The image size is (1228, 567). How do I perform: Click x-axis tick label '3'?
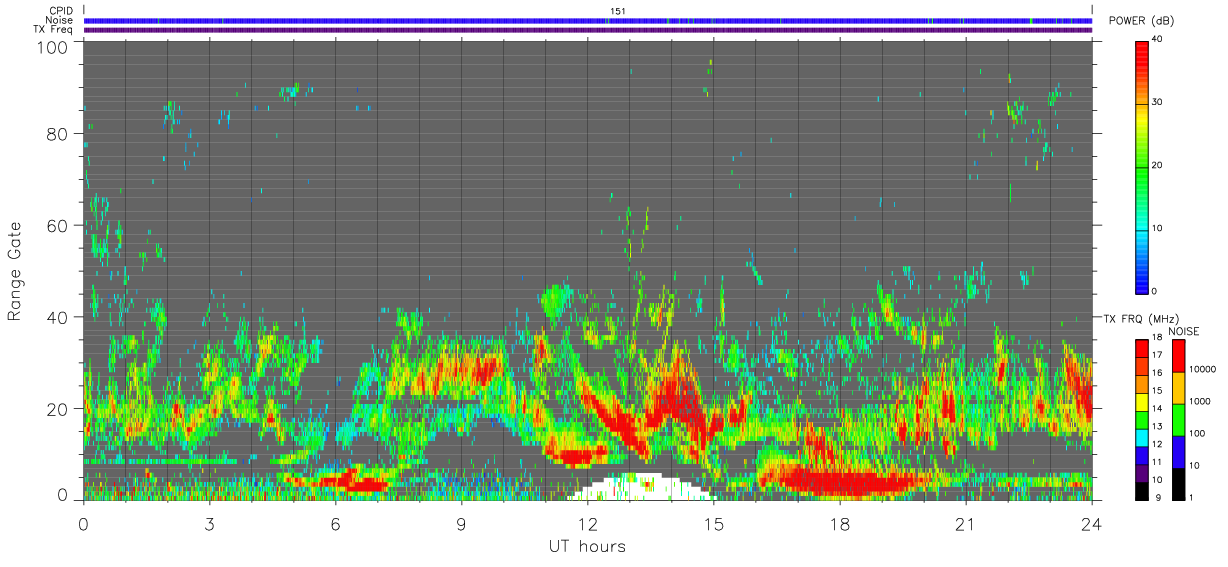pyautogui.click(x=209, y=524)
